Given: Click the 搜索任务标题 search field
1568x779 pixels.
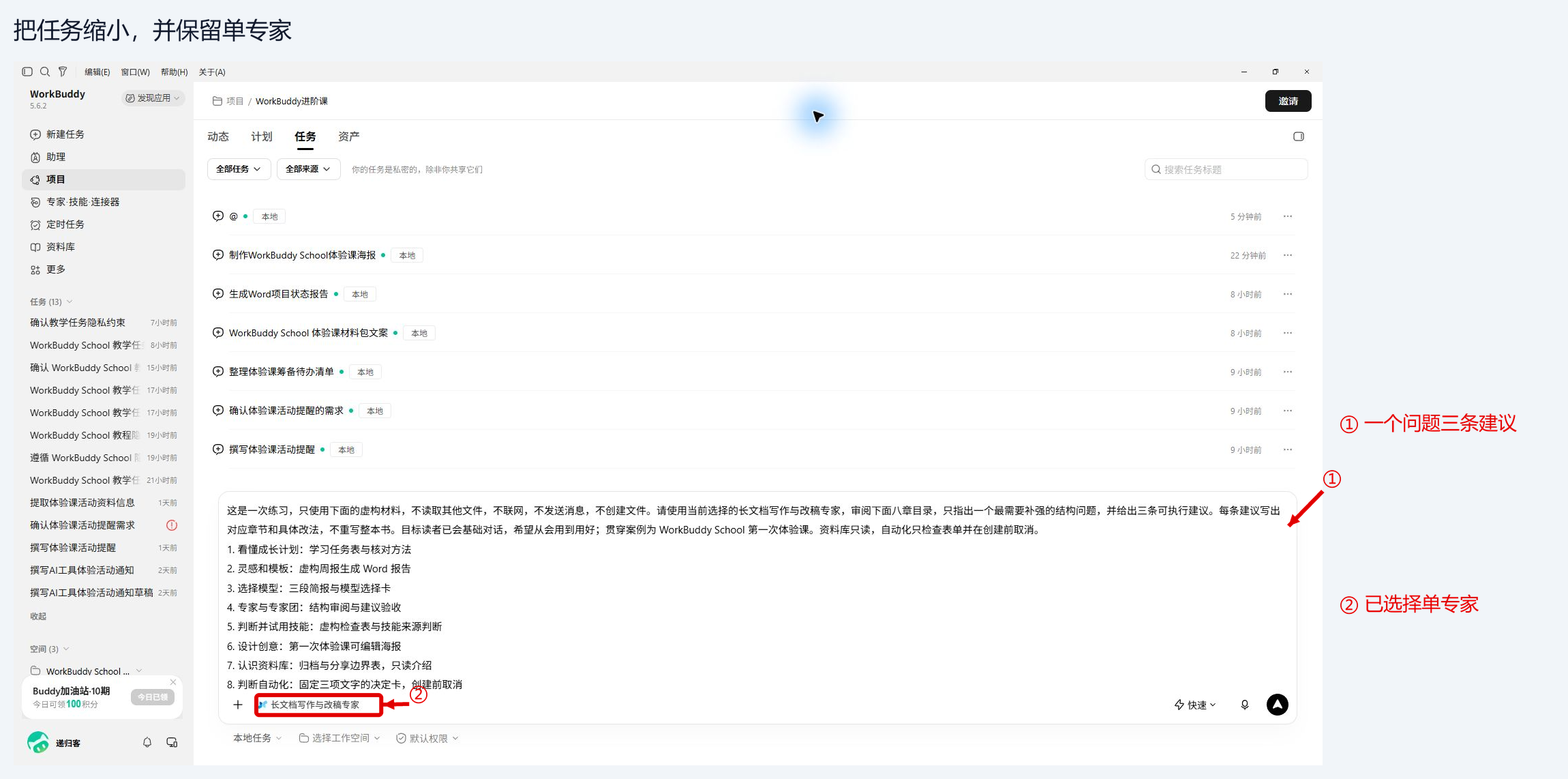Looking at the screenshot, I should (1226, 169).
